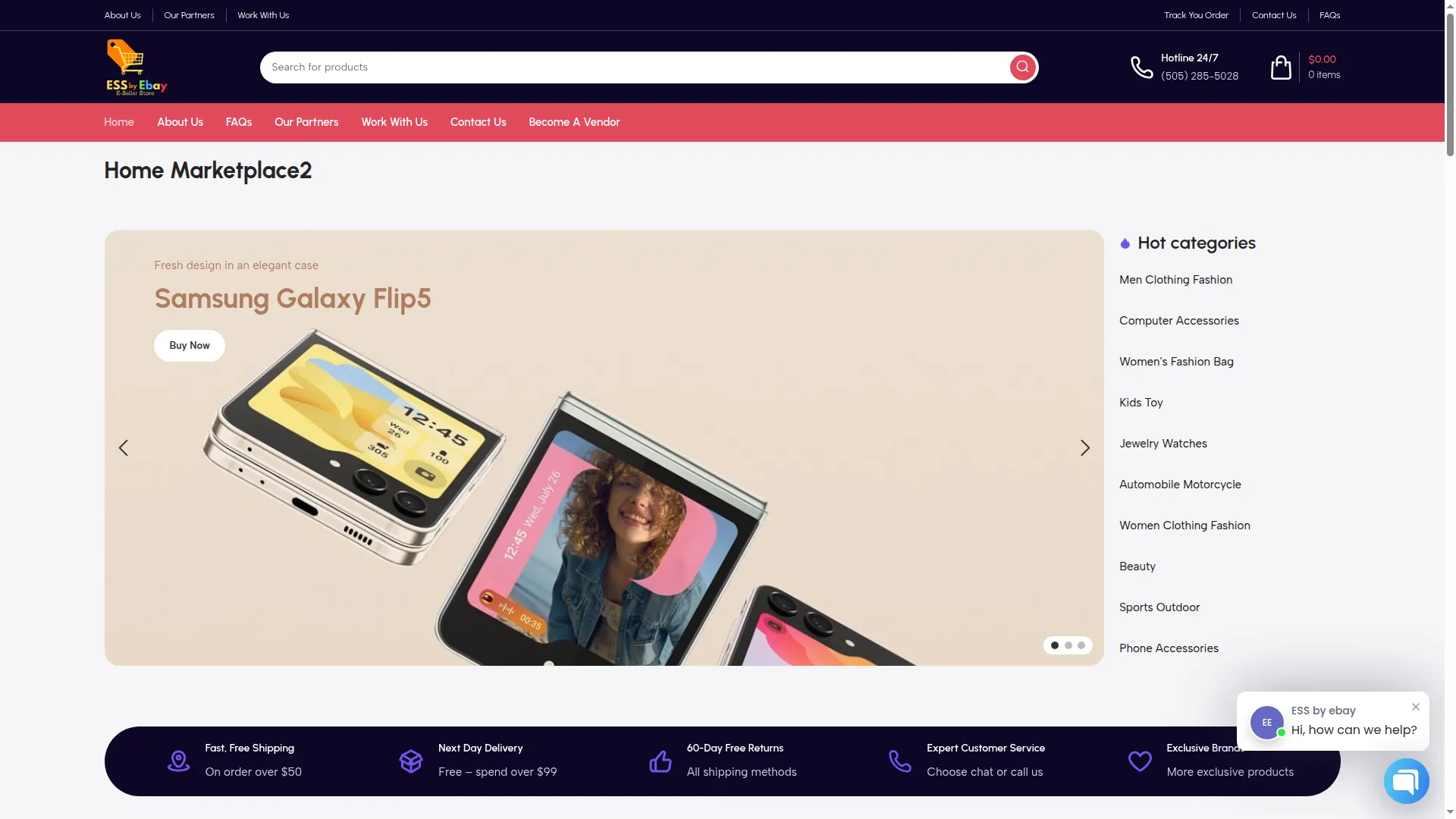This screenshot has width=1456, height=819.
Task: Open Beauty category
Action: 1137,566
